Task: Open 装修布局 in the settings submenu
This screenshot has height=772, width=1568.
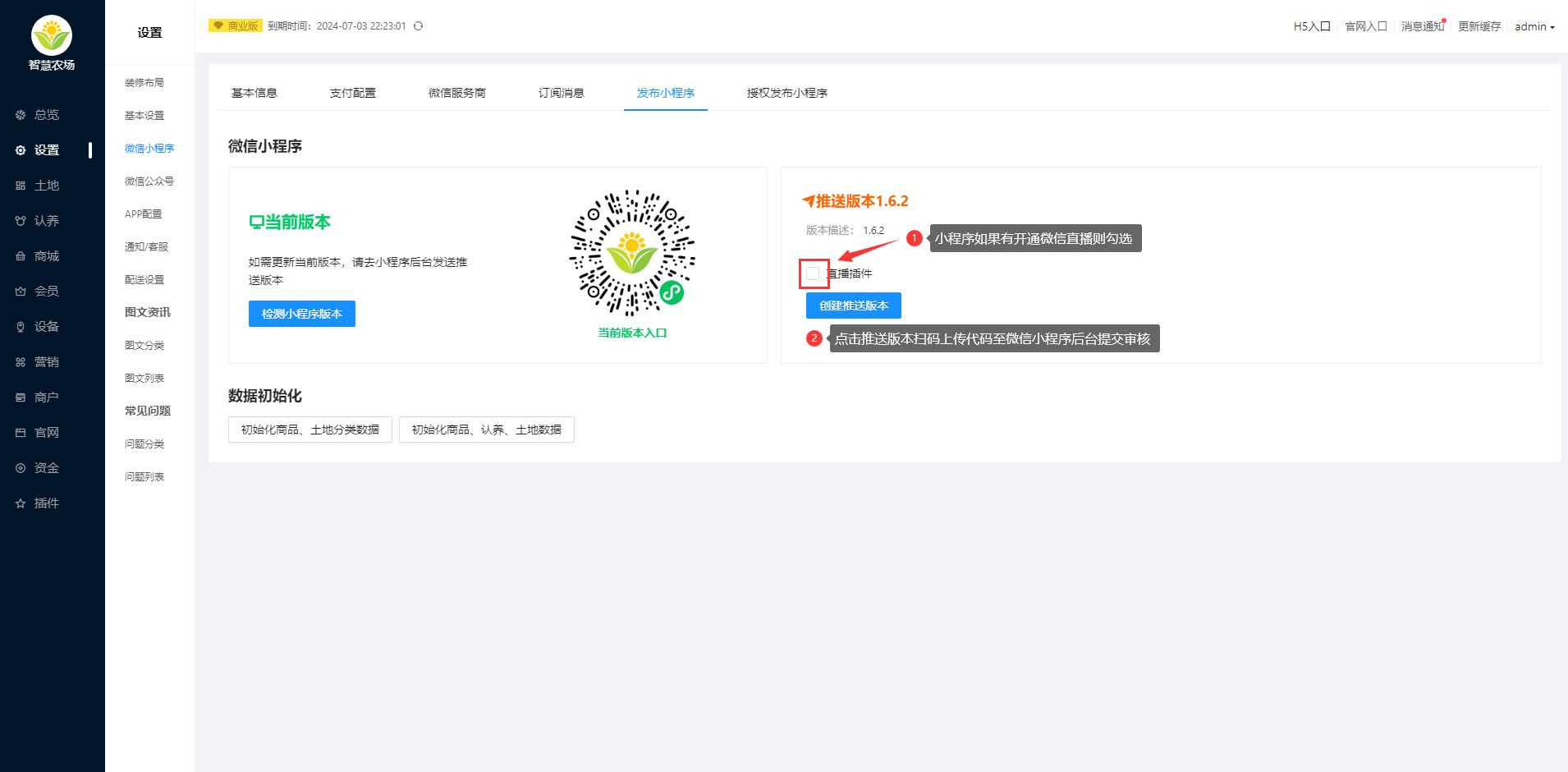Action: tap(144, 83)
